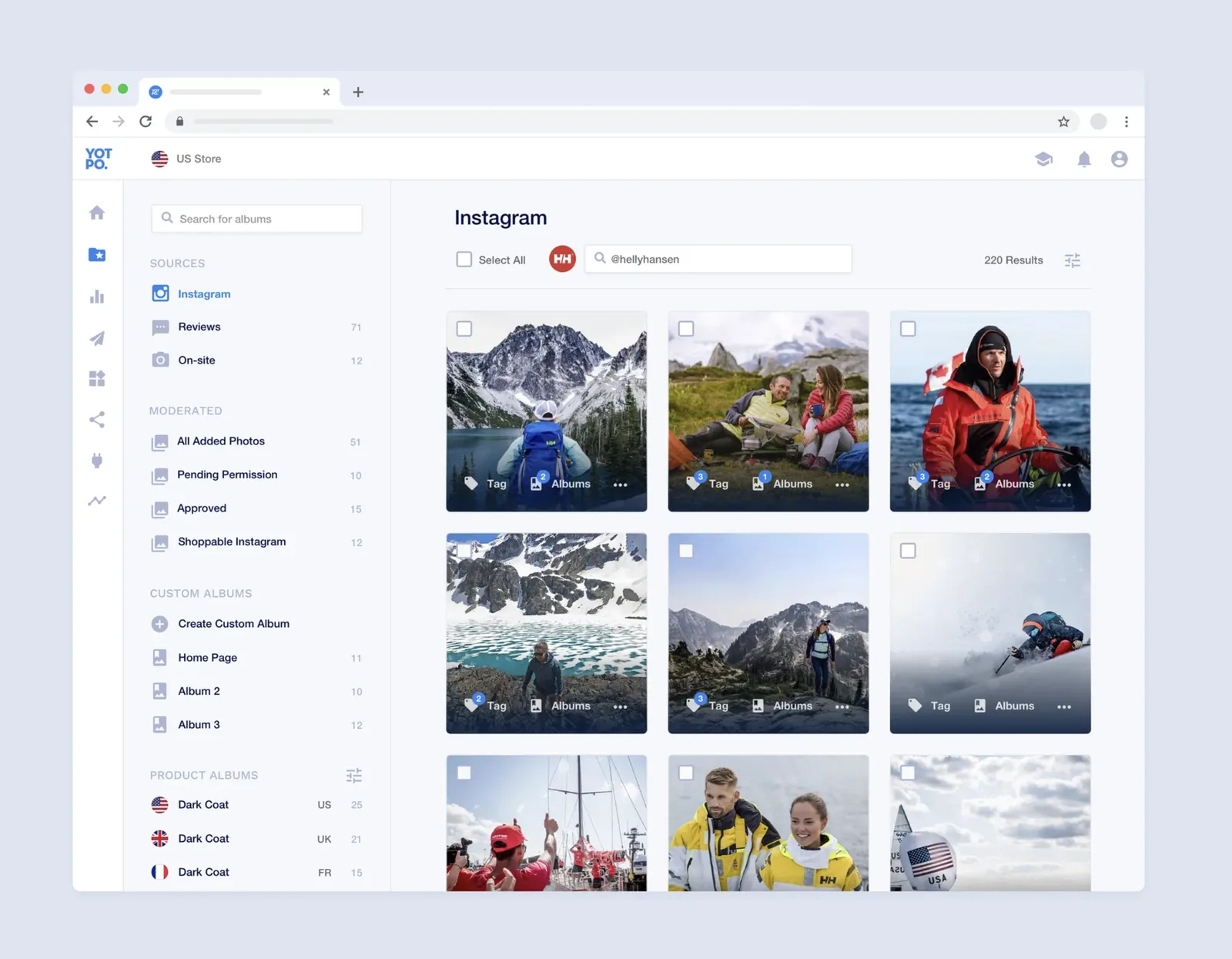Open Album 3
The image size is (1232, 959).
pyautogui.click(x=256, y=725)
